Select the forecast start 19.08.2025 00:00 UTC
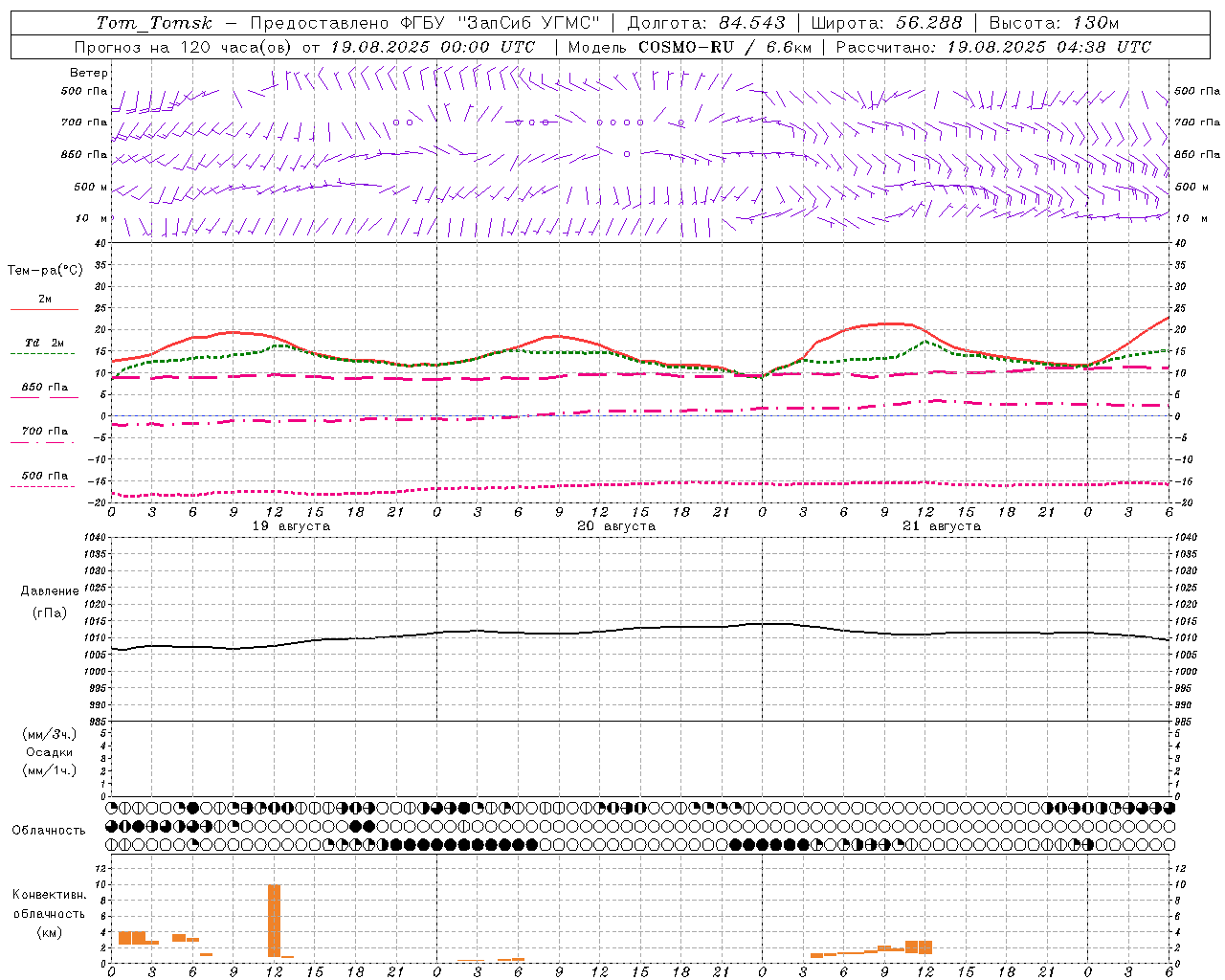The height and width of the screenshot is (980, 1225). (433, 47)
